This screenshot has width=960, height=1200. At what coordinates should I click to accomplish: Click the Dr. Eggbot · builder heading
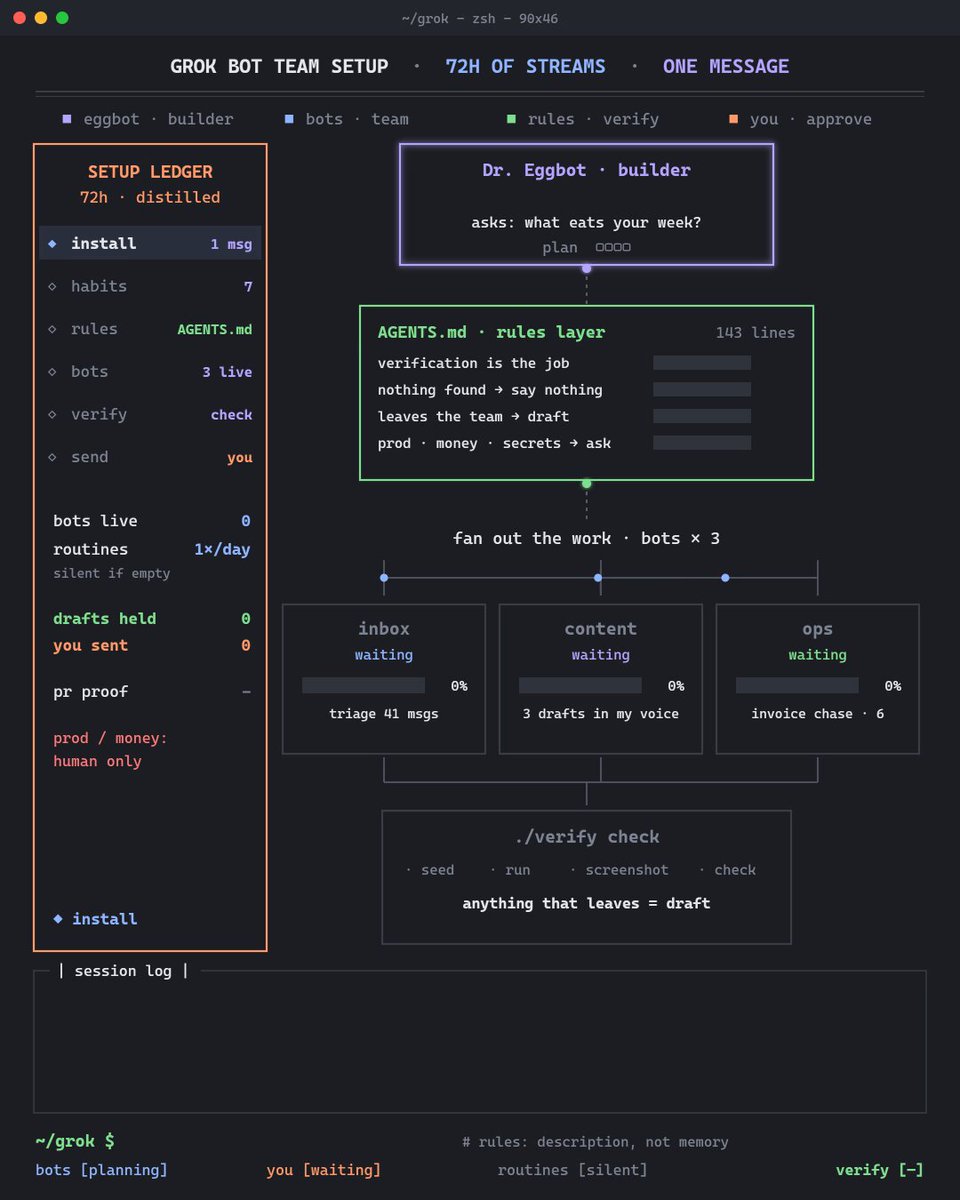pos(586,170)
